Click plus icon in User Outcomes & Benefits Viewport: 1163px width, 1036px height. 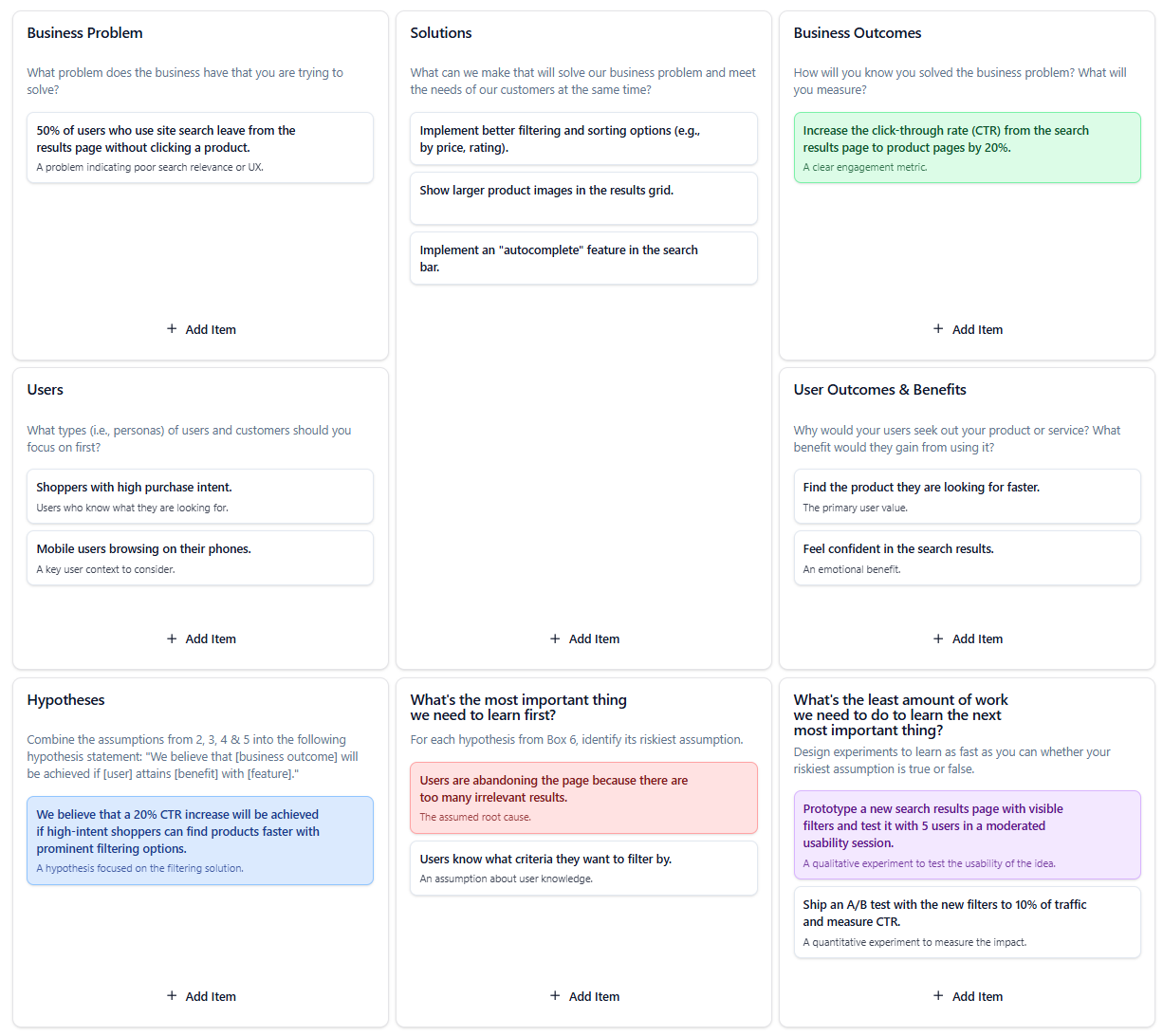coord(938,638)
